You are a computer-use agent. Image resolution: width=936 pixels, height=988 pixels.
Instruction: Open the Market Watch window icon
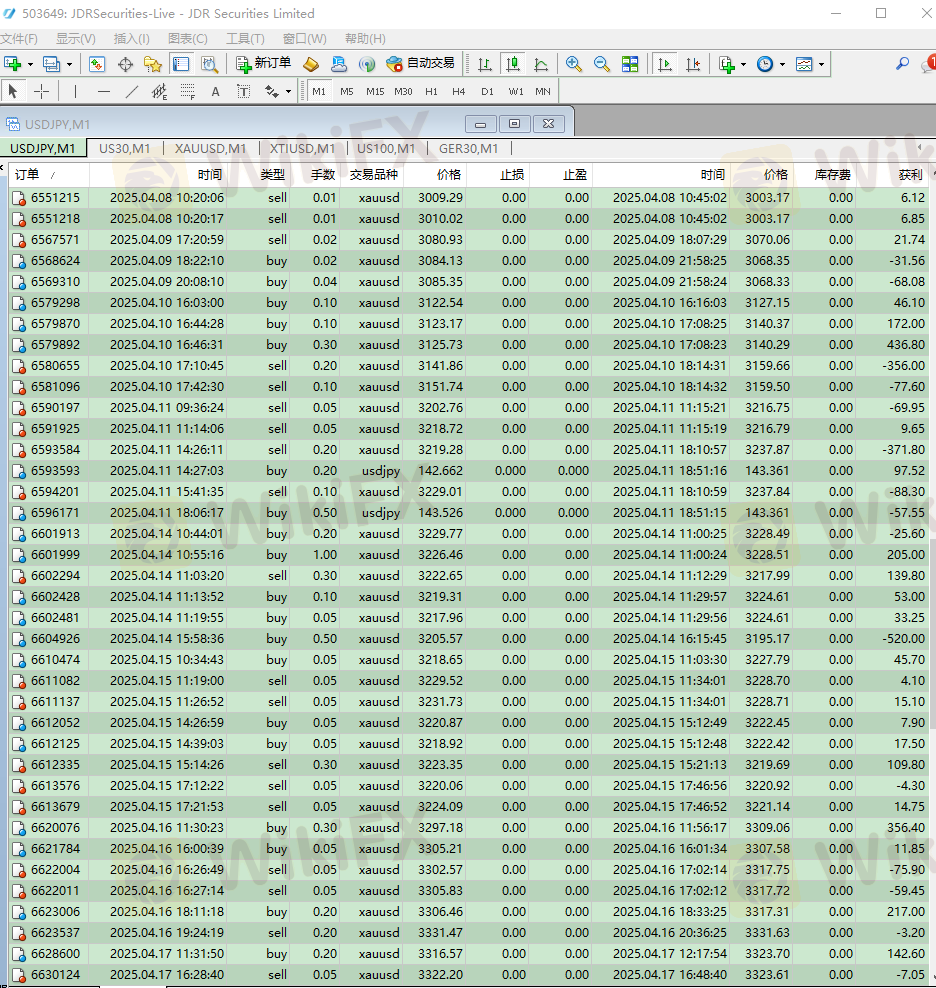tap(97, 64)
